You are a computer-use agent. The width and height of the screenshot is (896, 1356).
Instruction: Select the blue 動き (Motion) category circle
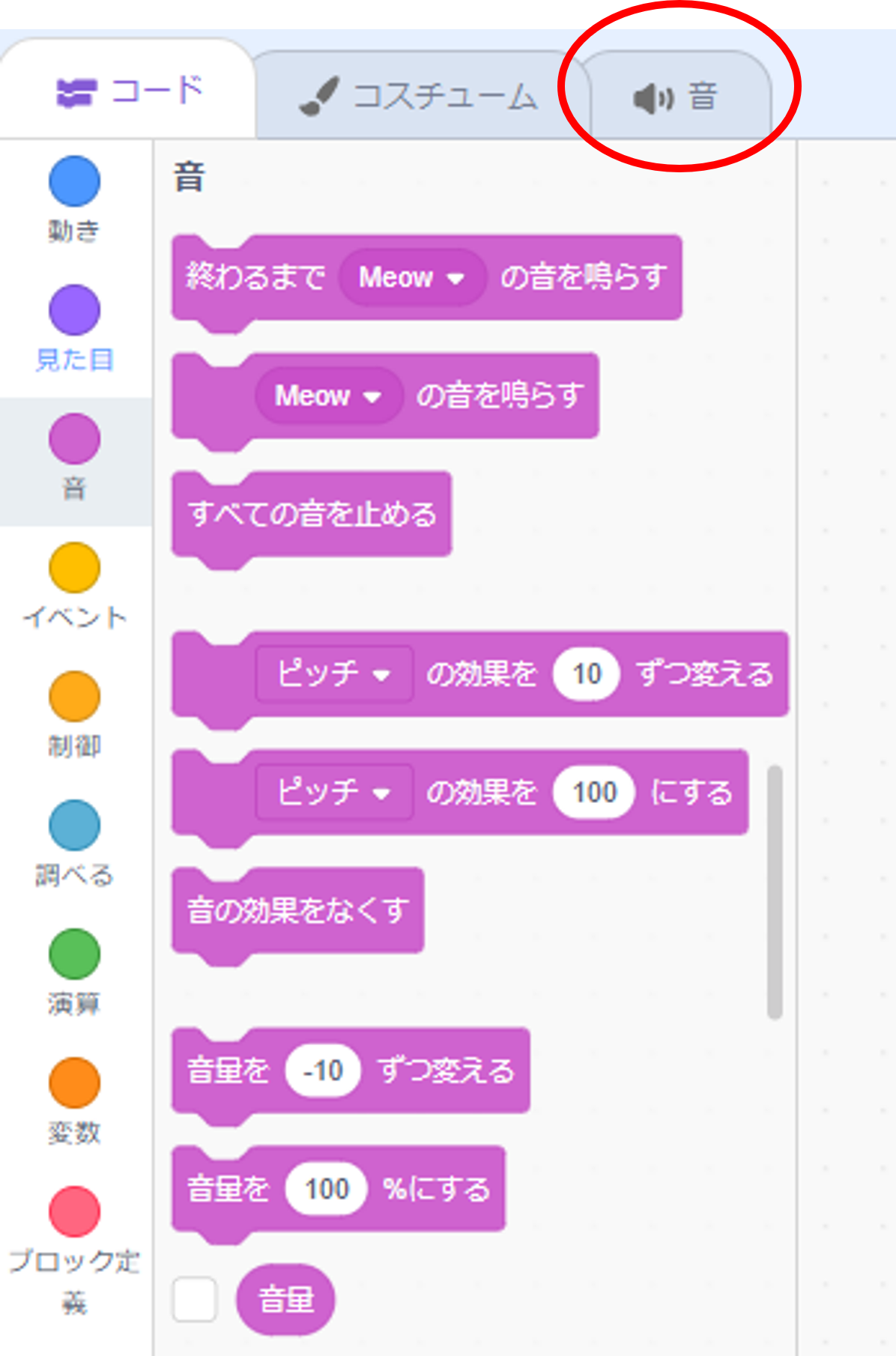tap(74, 181)
